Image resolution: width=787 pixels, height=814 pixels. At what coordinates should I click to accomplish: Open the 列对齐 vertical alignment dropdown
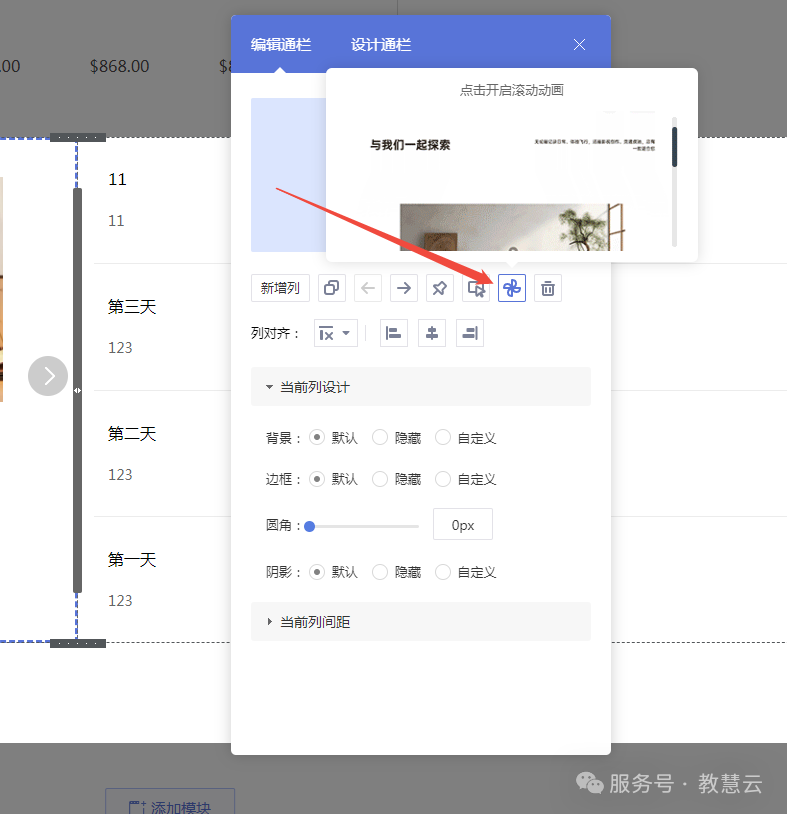point(335,333)
